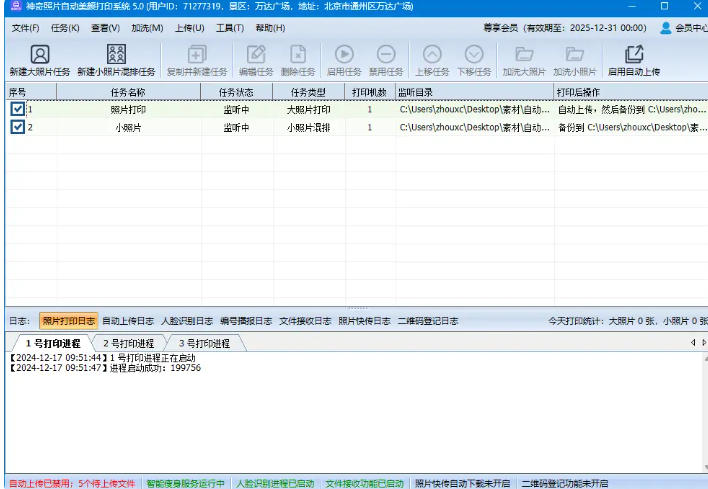Sort by 打印后操作 column header
The image size is (708, 489).
(x=631, y=92)
